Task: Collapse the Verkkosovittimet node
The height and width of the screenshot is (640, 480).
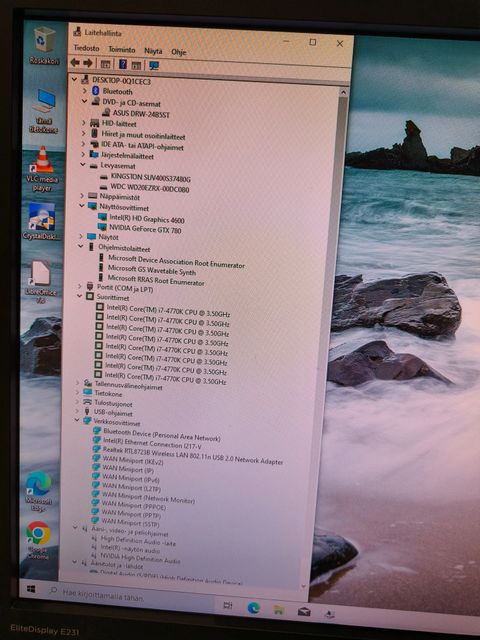Action: click(x=77, y=420)
